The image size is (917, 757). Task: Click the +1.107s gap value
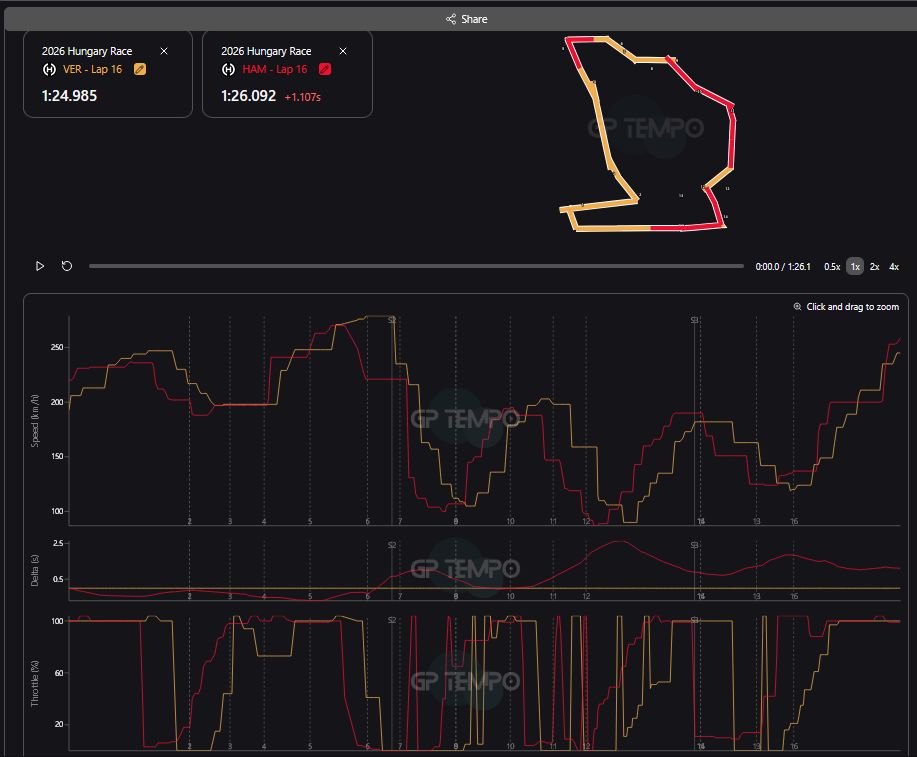point(303,97)
